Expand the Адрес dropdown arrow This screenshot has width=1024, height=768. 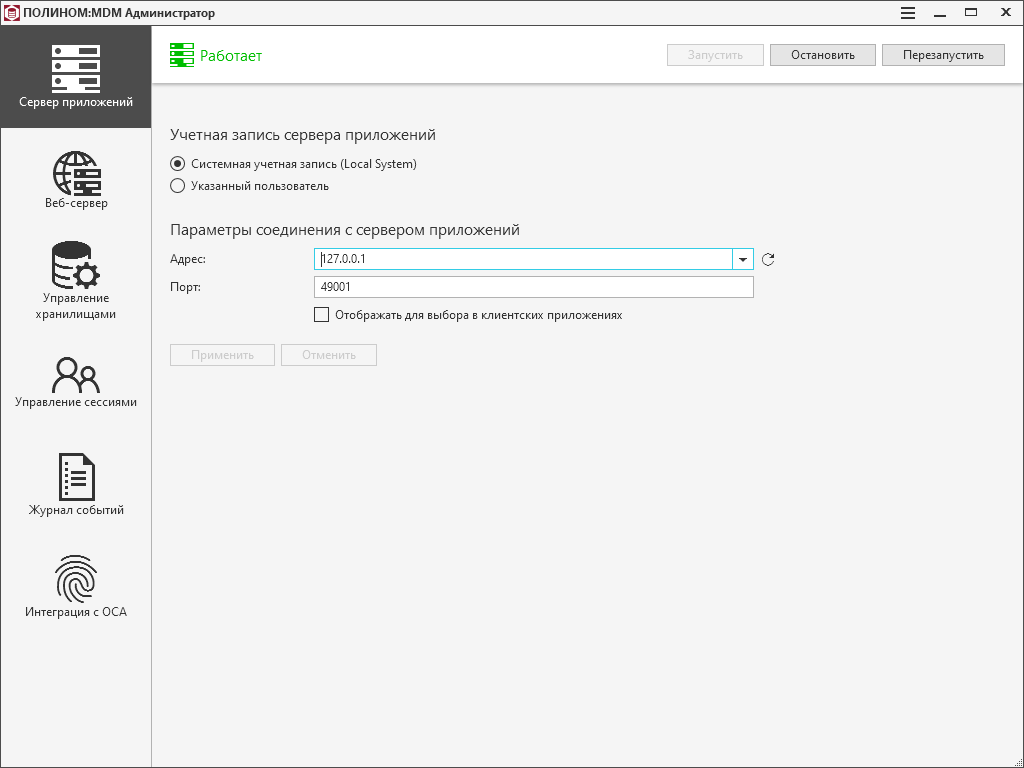743,260
